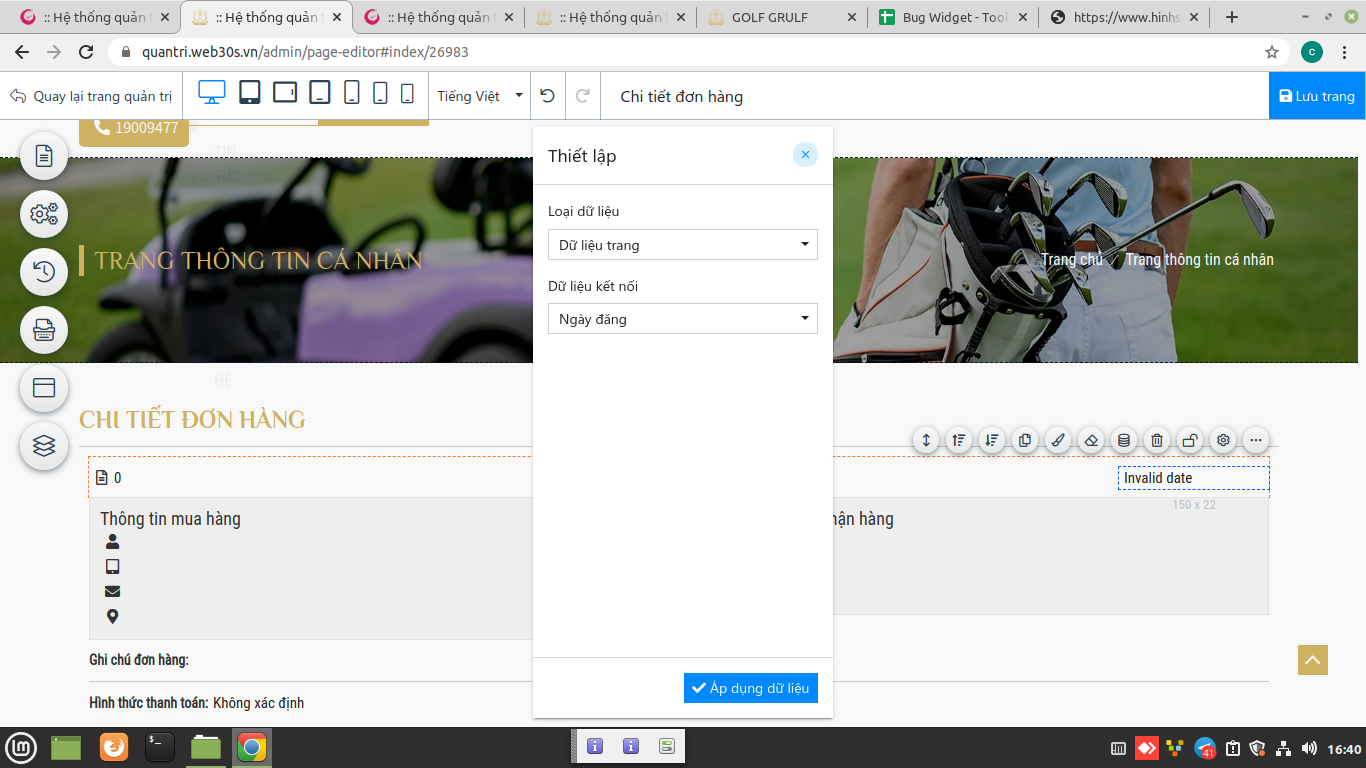Reload the page in Chrome

(x=86, y=52)
